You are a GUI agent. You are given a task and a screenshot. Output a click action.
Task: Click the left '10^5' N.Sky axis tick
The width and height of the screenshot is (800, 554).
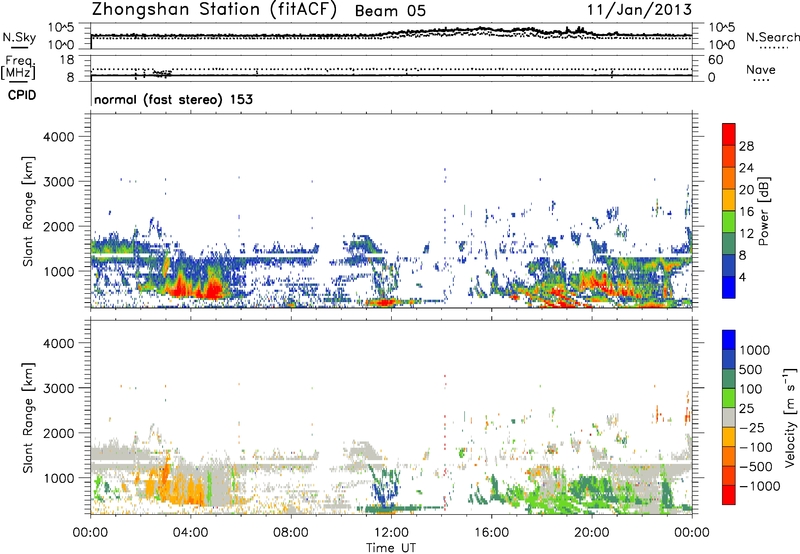pos(60,27)
